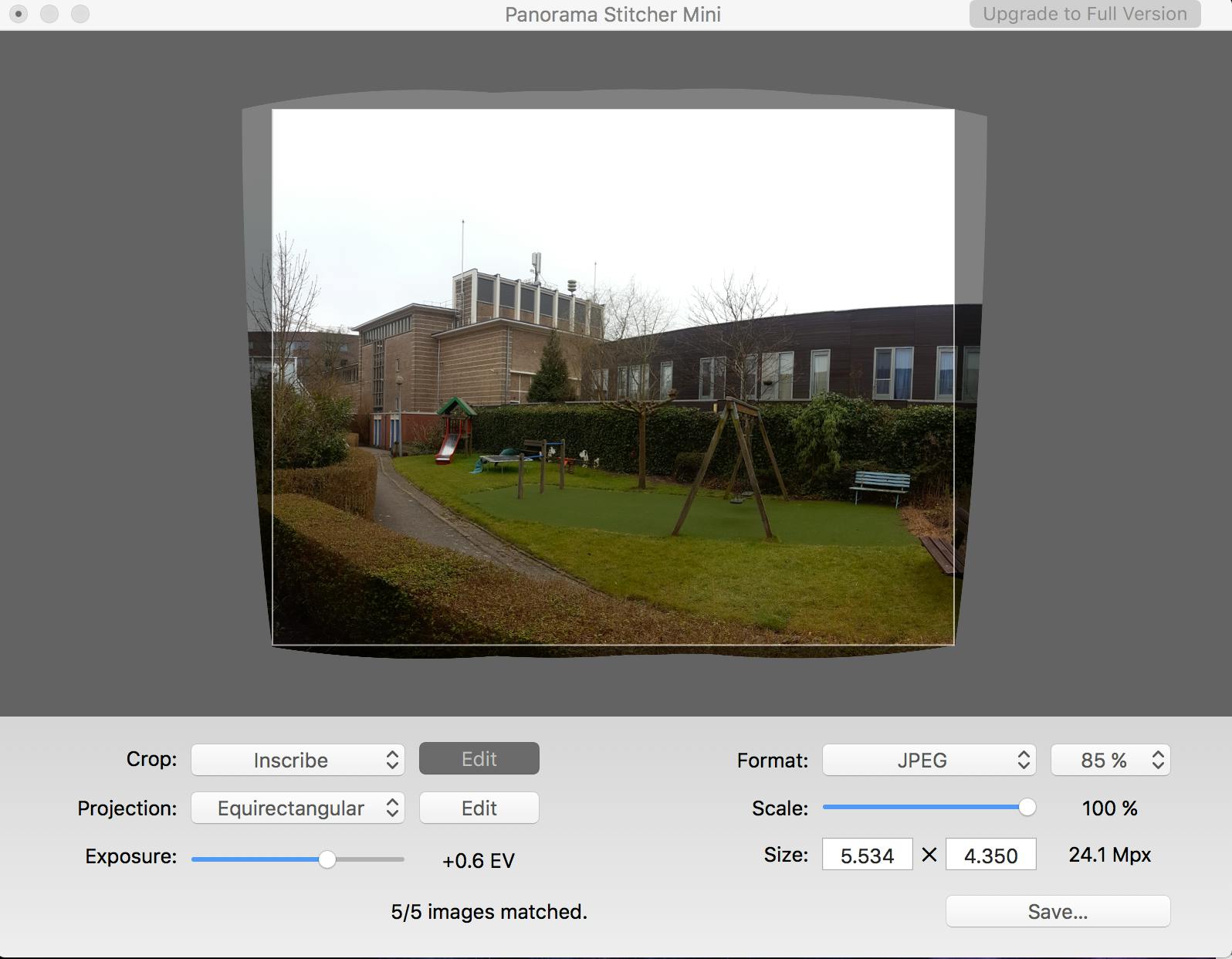
Task: Click the Scale slider handle
Action: pyautogui.click(x=1027, y=807)
